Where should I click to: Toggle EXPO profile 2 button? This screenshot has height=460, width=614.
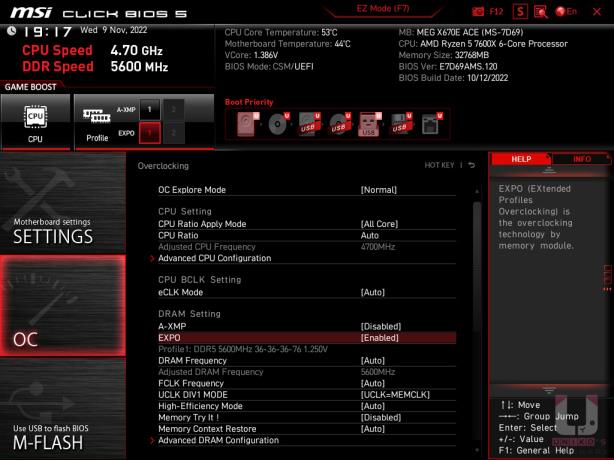pos(173,133)
